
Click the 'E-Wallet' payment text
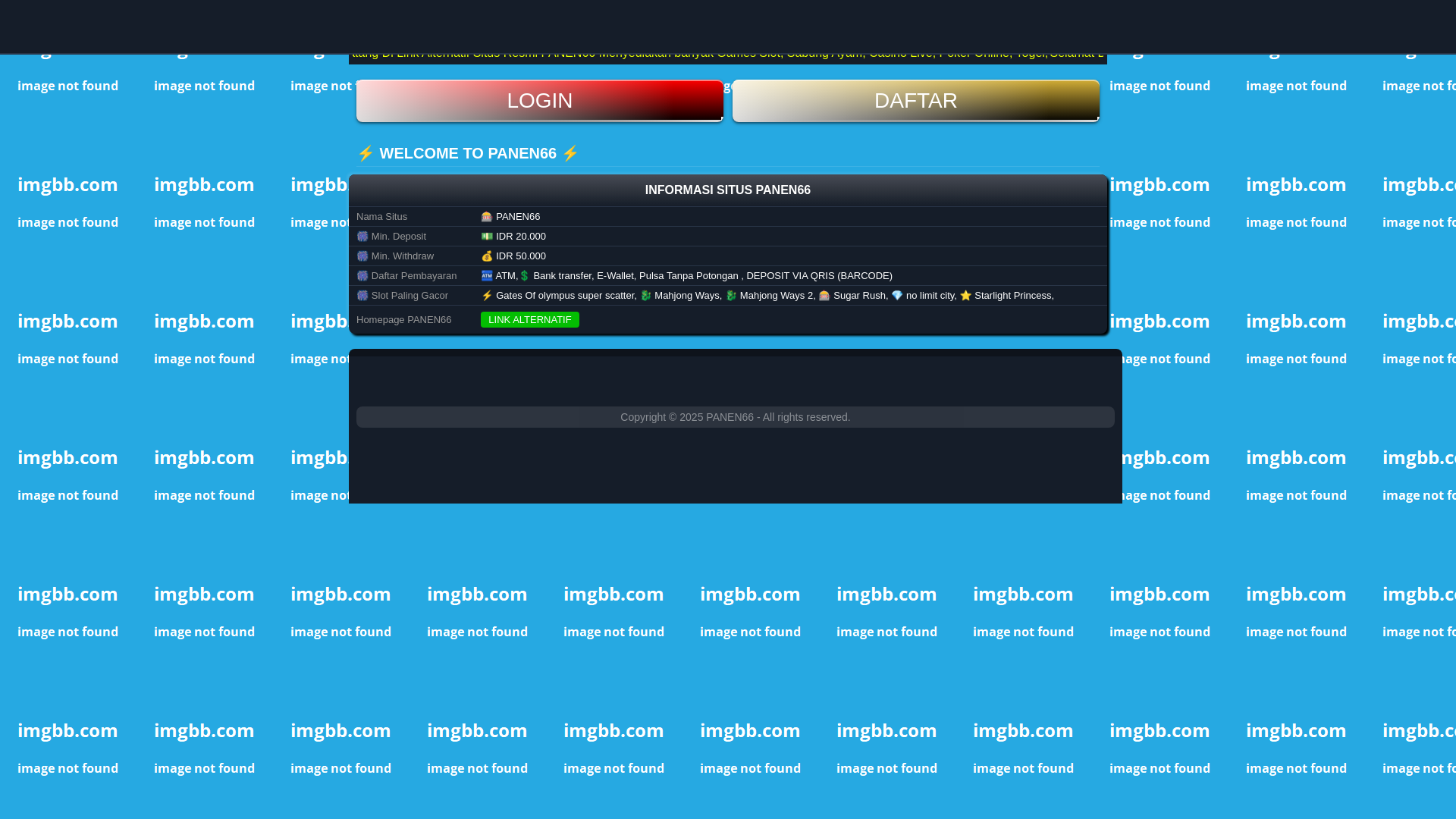coord(615,276)
